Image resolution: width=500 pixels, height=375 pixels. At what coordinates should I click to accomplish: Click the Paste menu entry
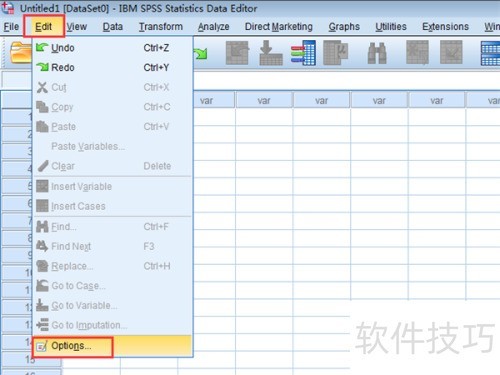(x=113, y=127)
